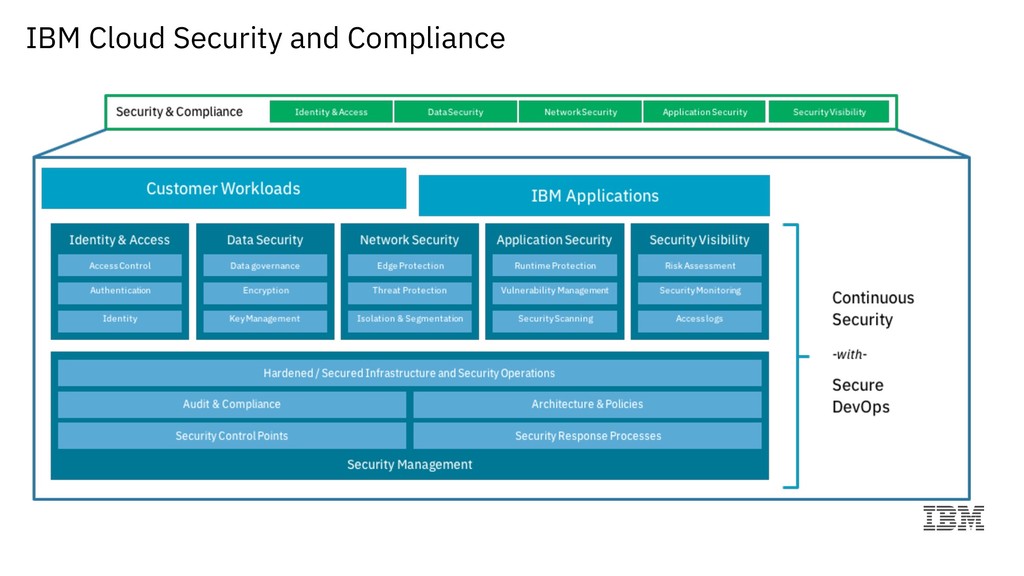Image resolution: width=1024 pixels, height=576 pixels.
Task: Click the Access logs box
Action: pos(700,321)
